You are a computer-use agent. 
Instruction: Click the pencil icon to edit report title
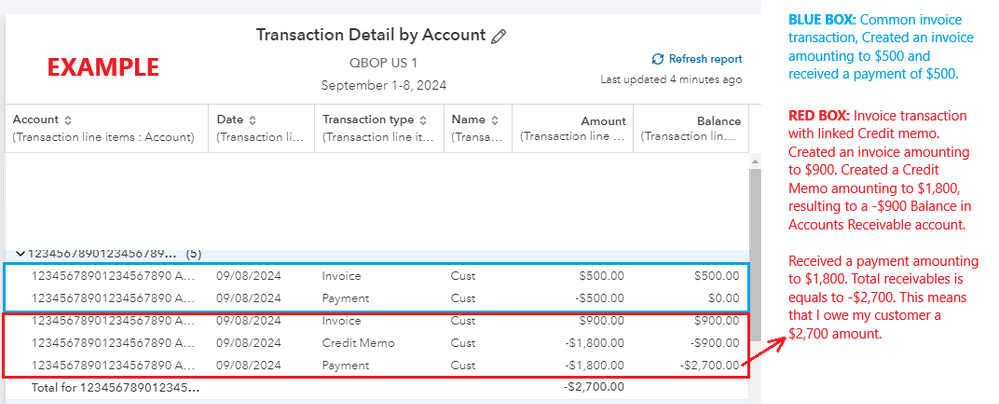tap(499, 36)
